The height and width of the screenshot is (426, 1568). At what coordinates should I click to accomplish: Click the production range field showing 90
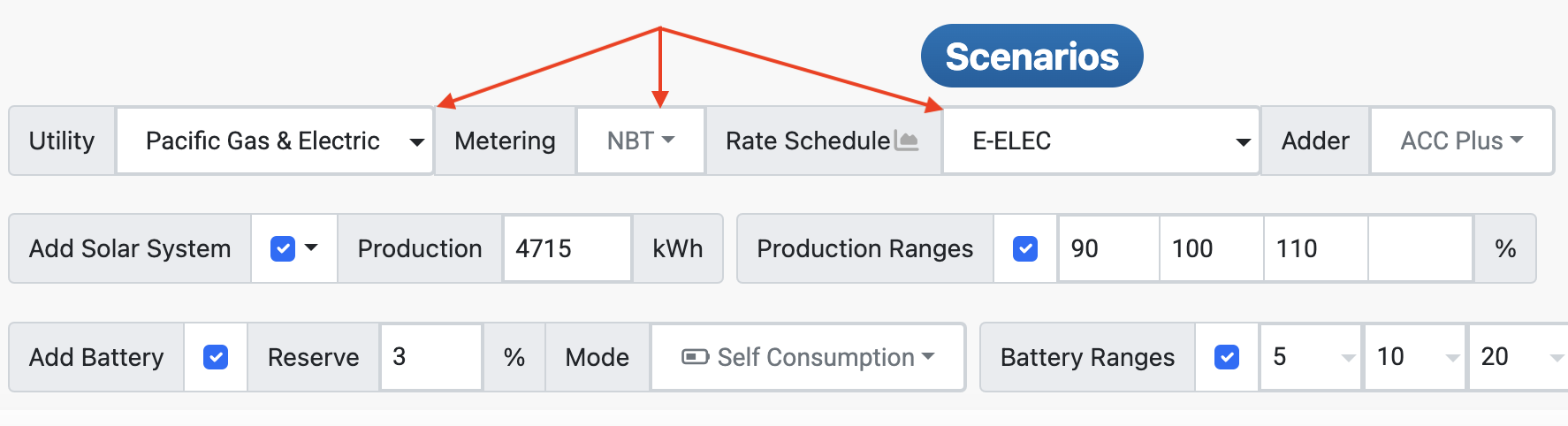1108,249
